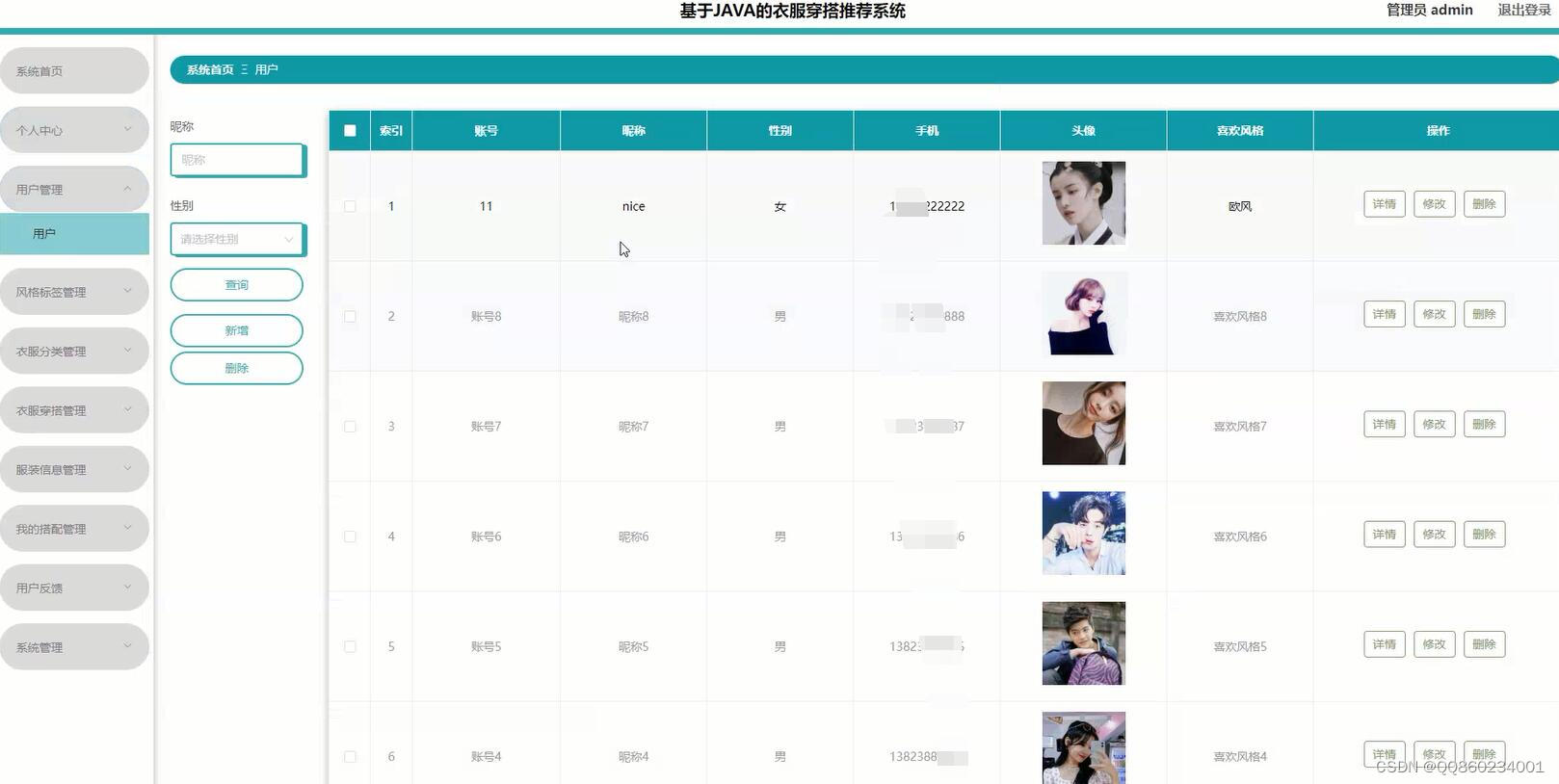Screen dimensions: 1559x784
Task: Check the box beside row 账号5
Action: click(x=350, y=646)
